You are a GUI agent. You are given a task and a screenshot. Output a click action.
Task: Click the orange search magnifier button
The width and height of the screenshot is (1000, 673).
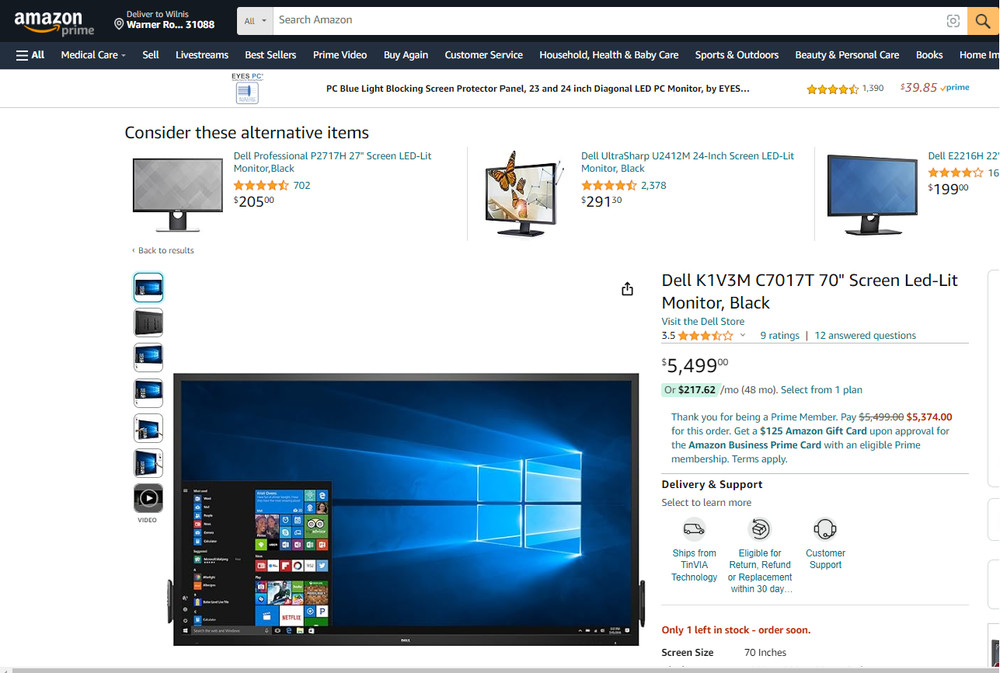pos(983,20)
